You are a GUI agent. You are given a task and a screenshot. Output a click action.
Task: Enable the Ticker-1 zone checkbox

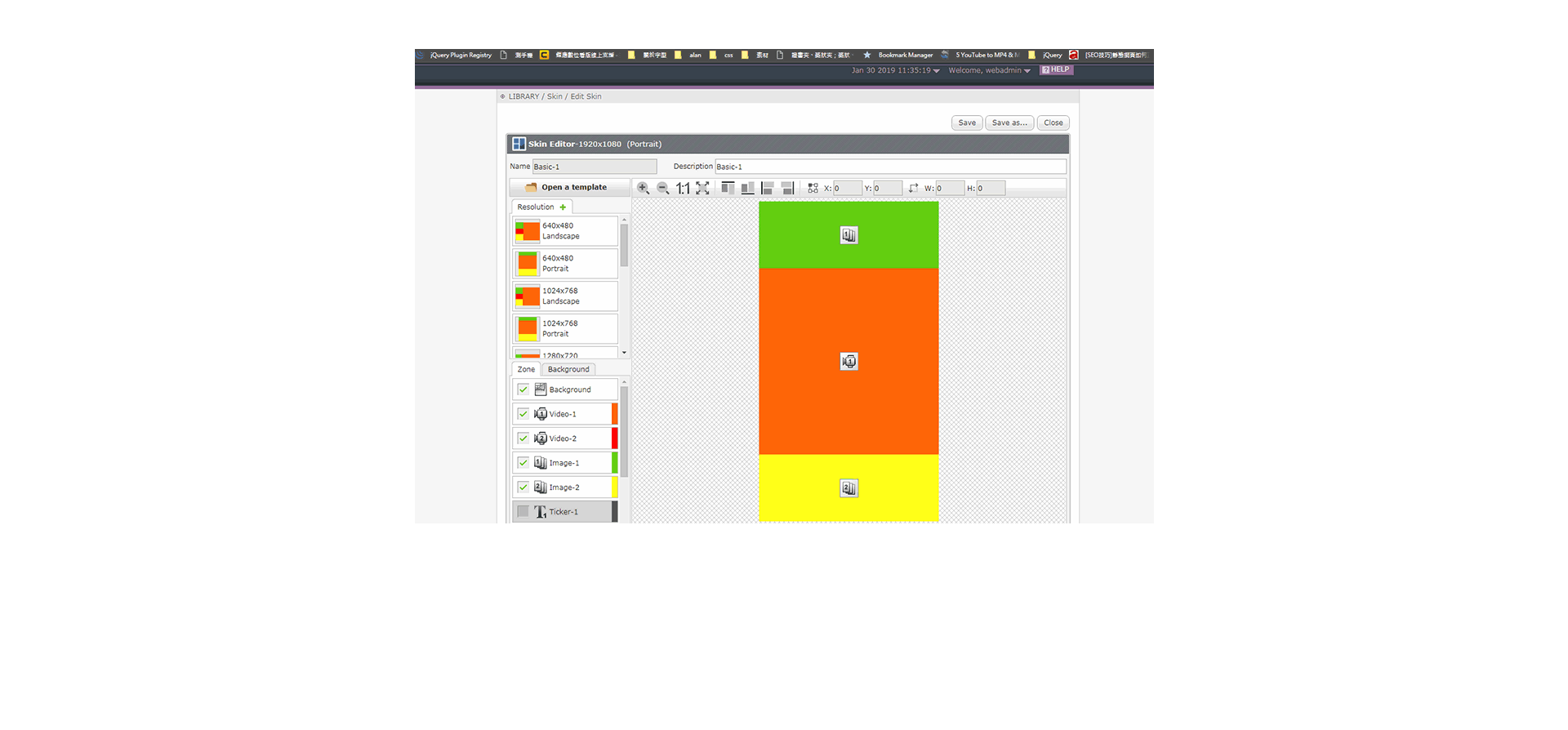[x=523, y=512]
